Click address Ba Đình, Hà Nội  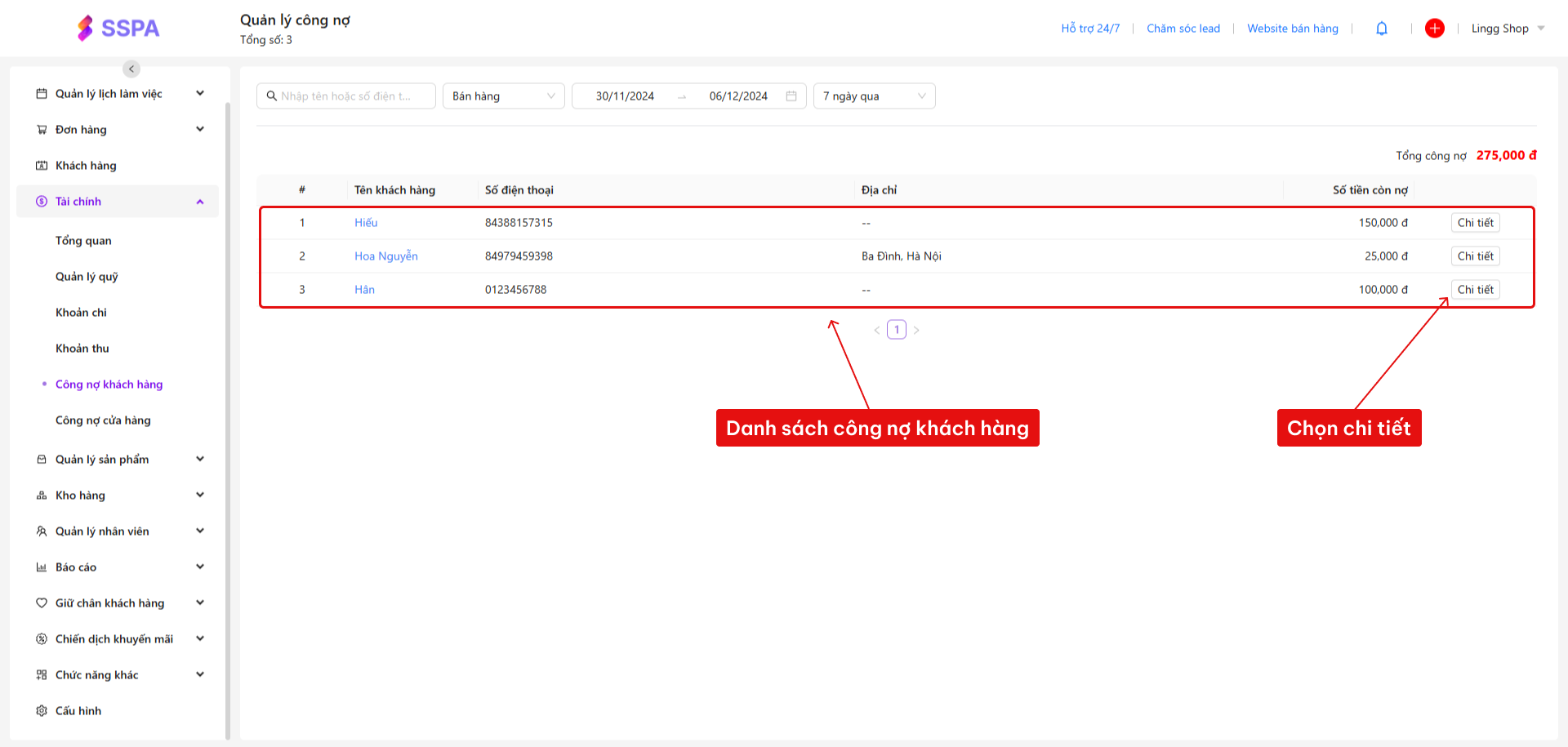902,256
